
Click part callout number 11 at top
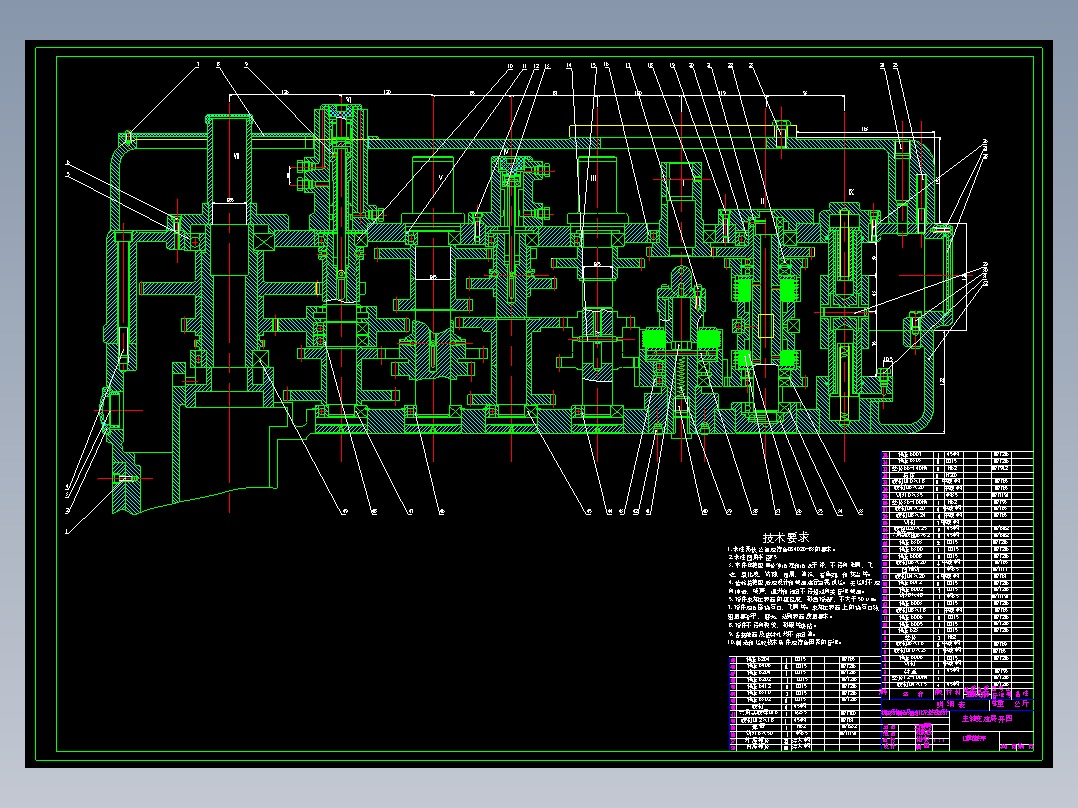[x=524, y=67]
